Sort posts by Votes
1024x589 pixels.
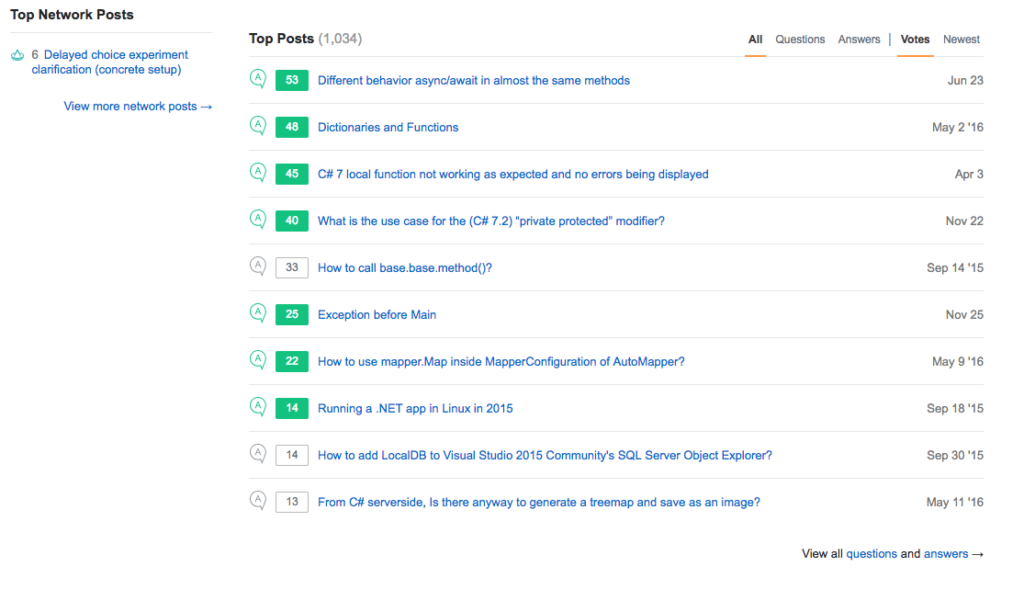tap(915, 40)
